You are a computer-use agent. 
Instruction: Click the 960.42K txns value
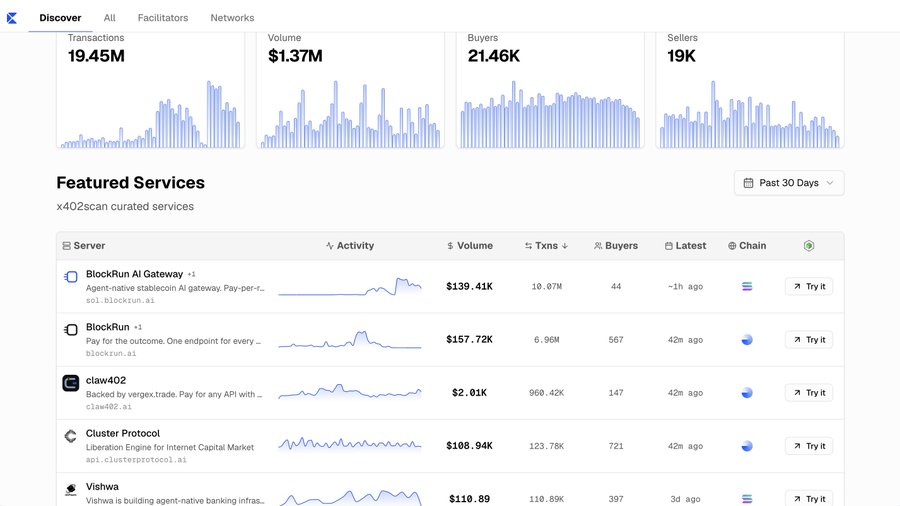point(546,393)
